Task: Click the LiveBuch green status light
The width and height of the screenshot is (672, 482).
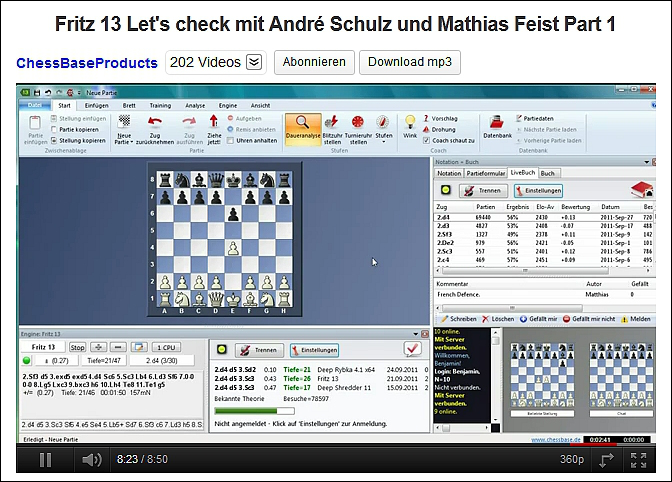Action: [446, 190]
